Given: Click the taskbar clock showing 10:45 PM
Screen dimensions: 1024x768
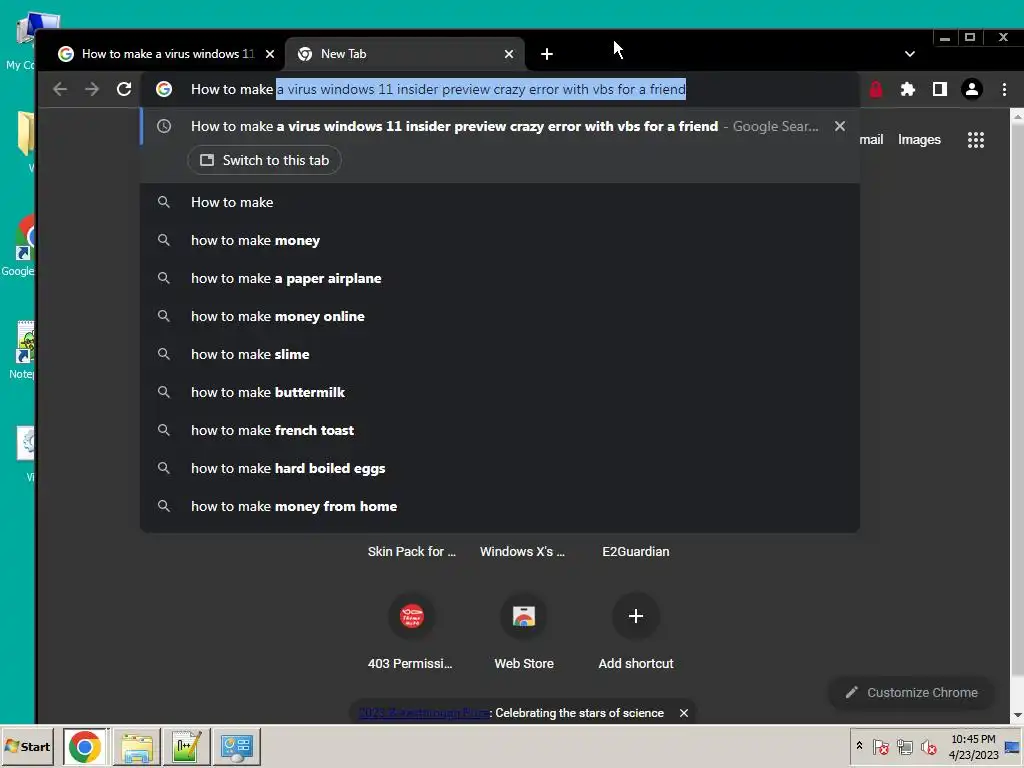Looking at the screenshot, I should (x=973, y=746).
